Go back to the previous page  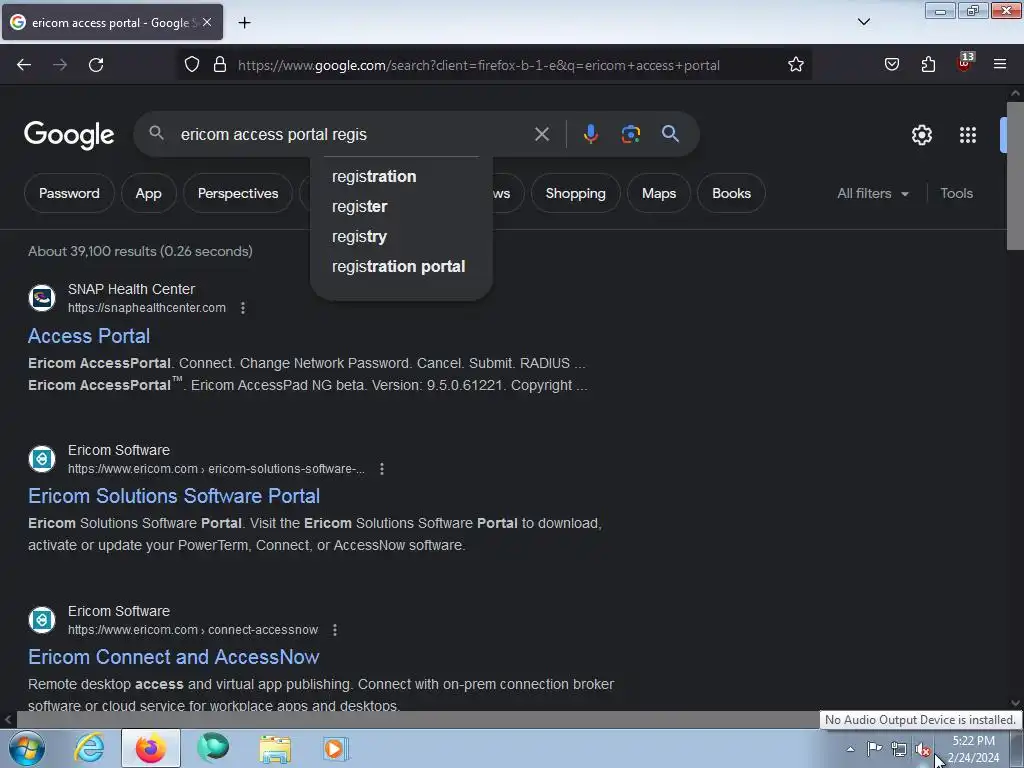[24, 65]
